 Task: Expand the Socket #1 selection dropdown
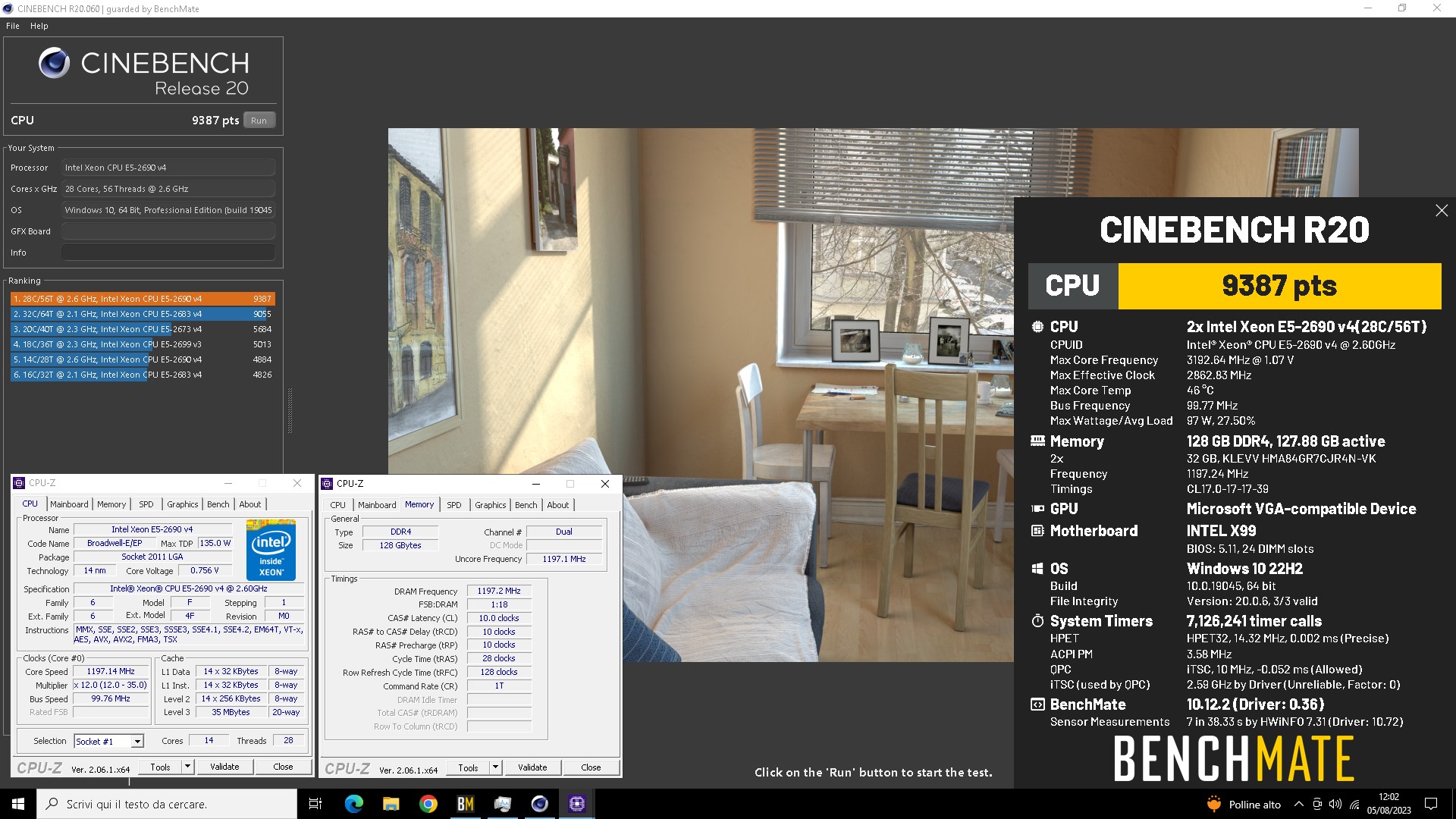coord(137,742)
